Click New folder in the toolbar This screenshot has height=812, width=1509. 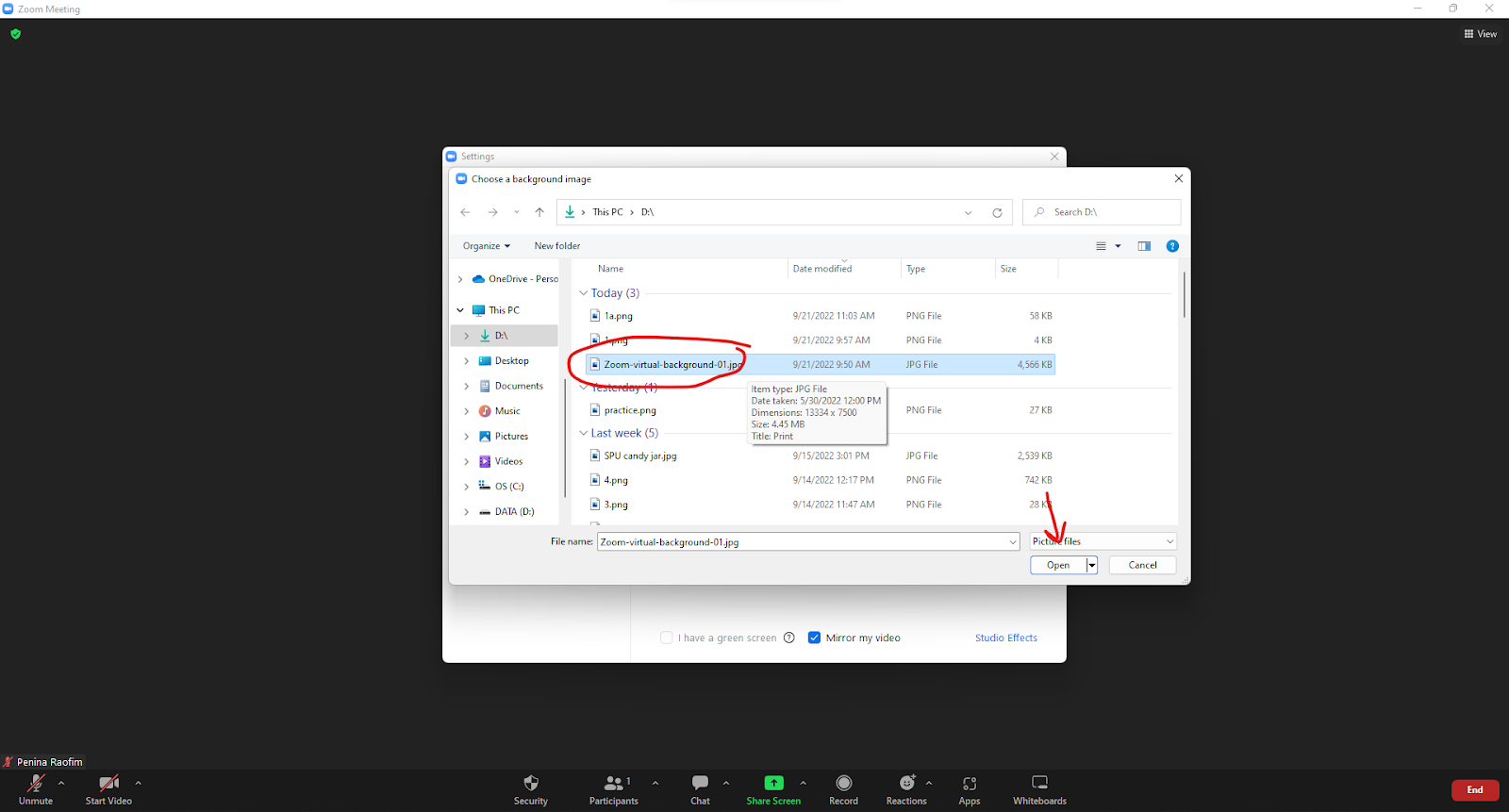tap(557, 246)
